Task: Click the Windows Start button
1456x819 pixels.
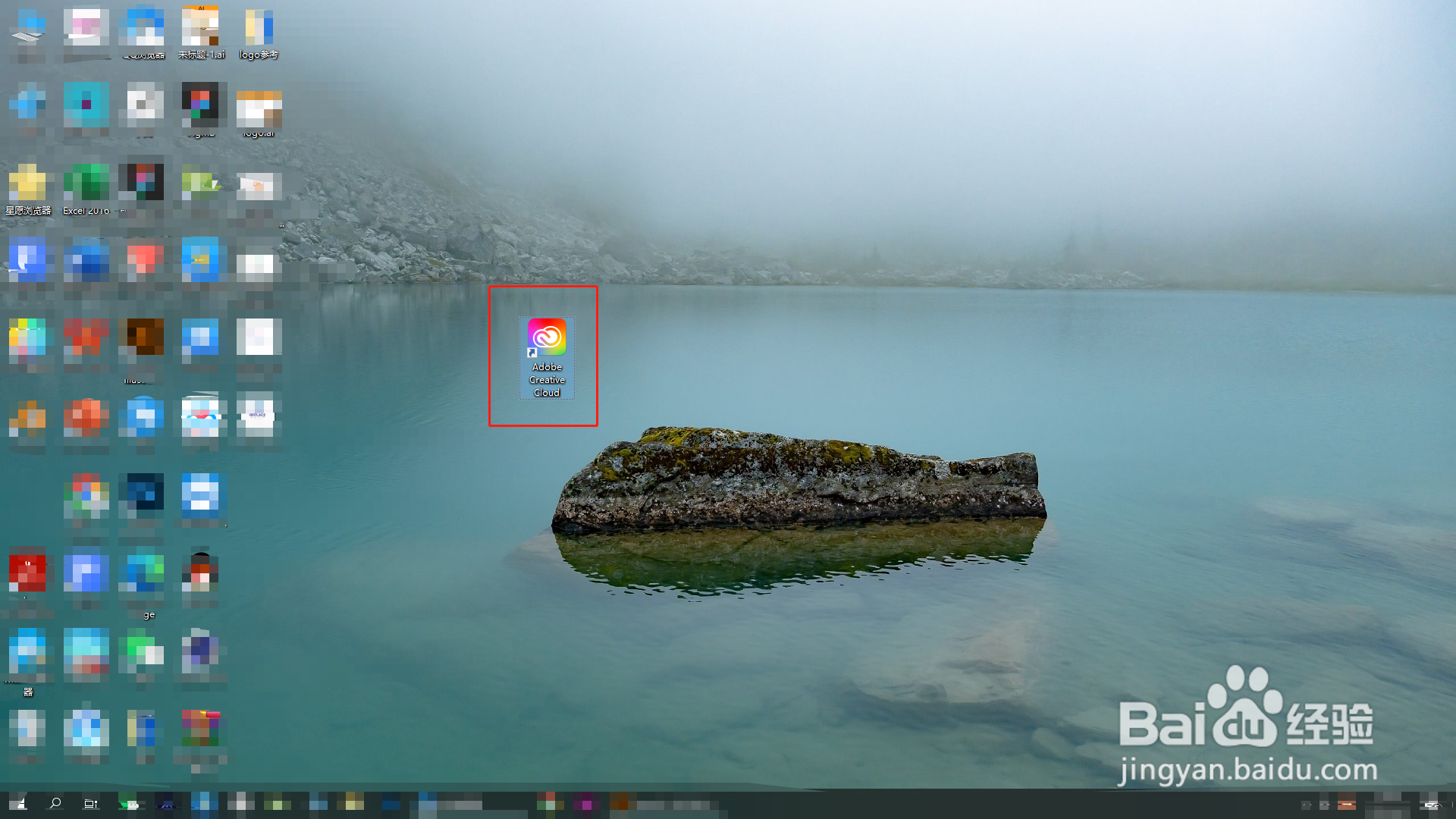Action: (x=18, y=804)
